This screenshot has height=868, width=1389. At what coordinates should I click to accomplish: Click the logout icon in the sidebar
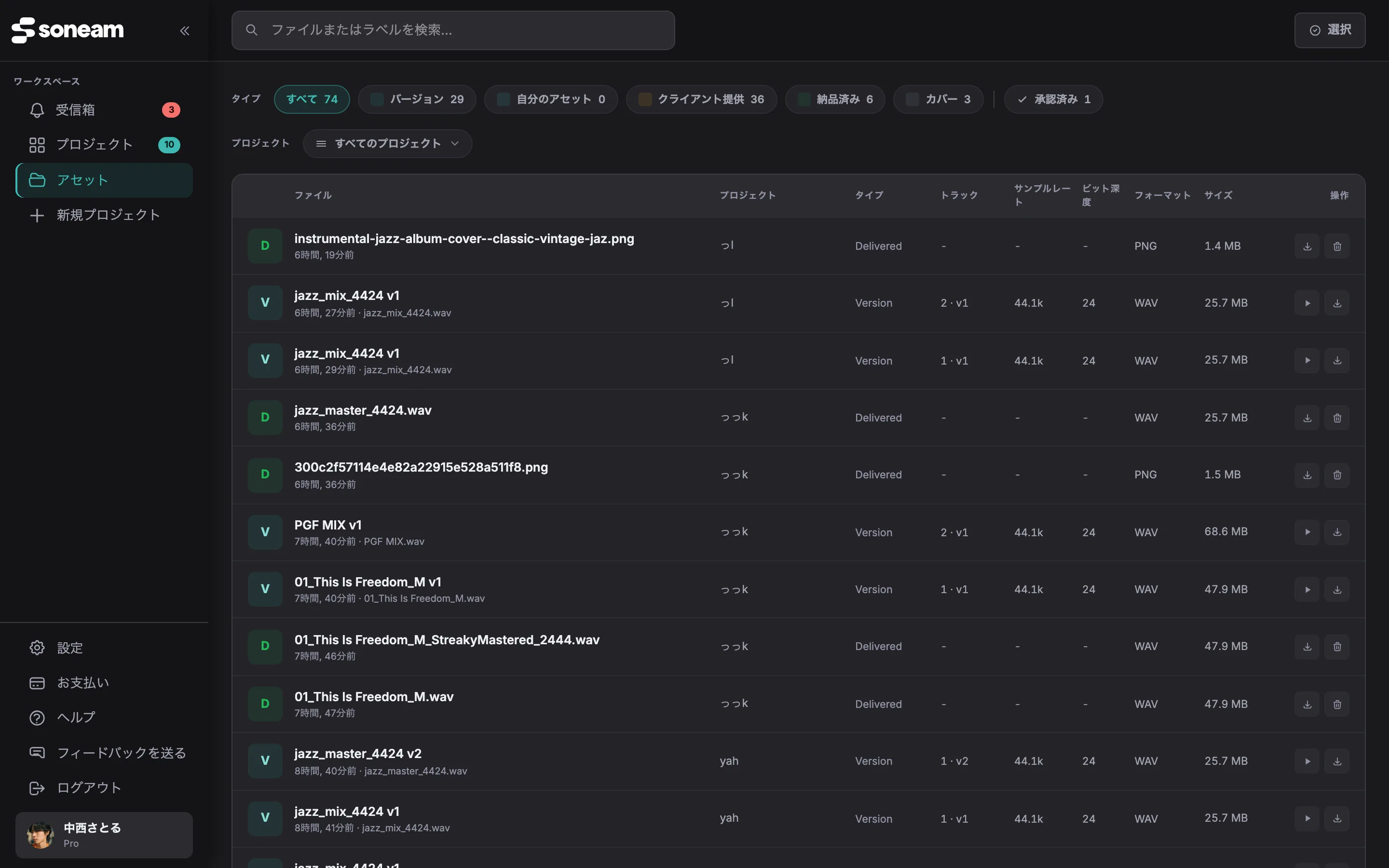37,788
